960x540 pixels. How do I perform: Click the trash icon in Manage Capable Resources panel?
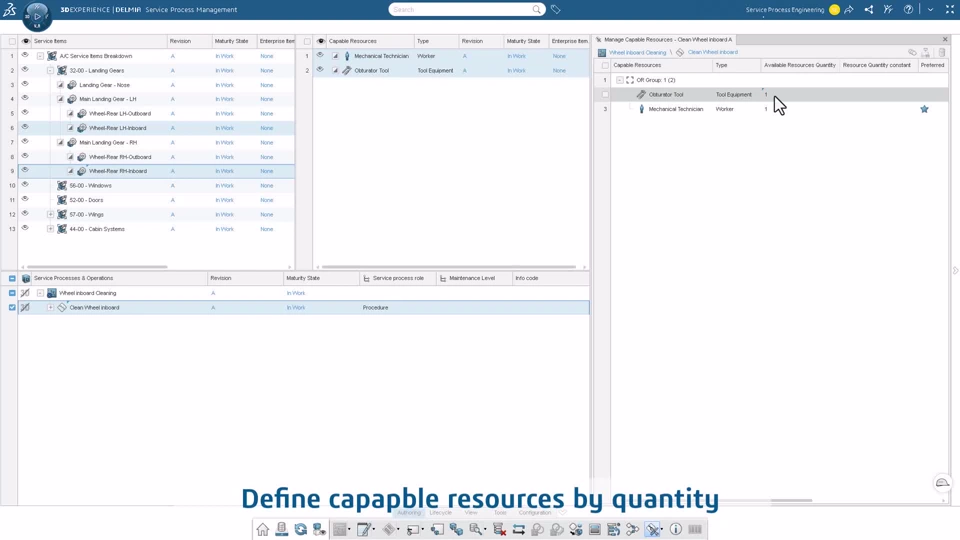coord(942,52)
